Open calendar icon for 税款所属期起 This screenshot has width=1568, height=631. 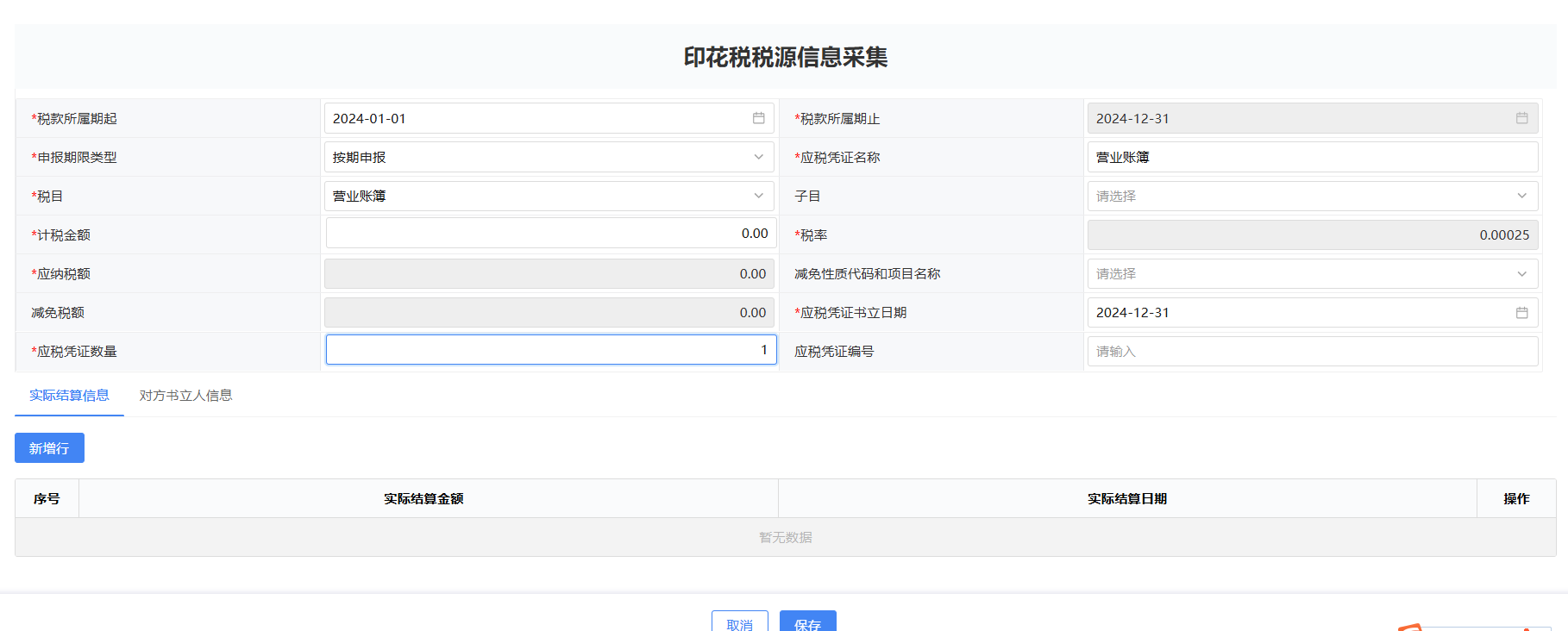point(758,118)
